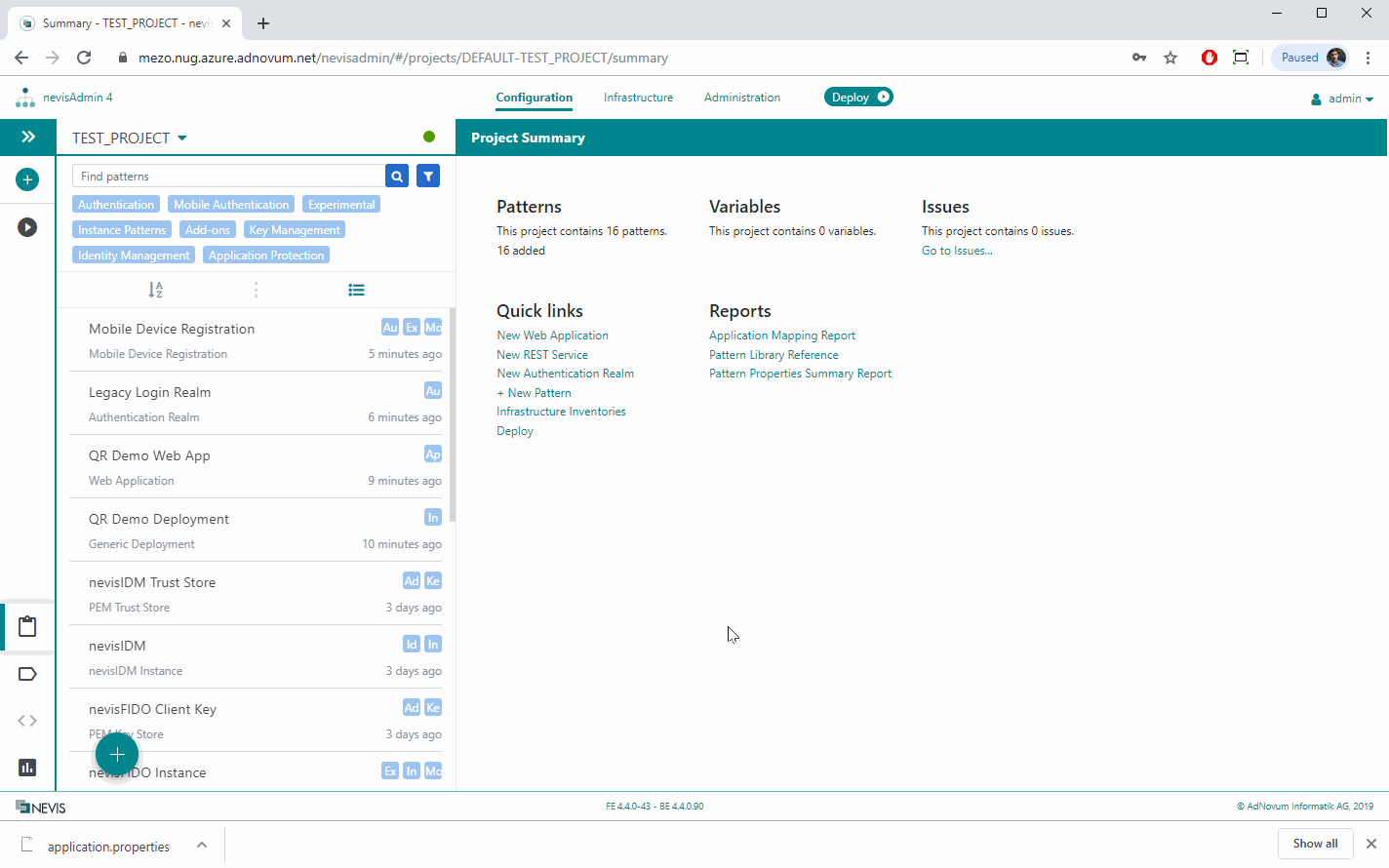Open the Pattern Properties Summary Report
Image resolution: width=1389 pixels, height=868 pixels.
tap(800, 374)
